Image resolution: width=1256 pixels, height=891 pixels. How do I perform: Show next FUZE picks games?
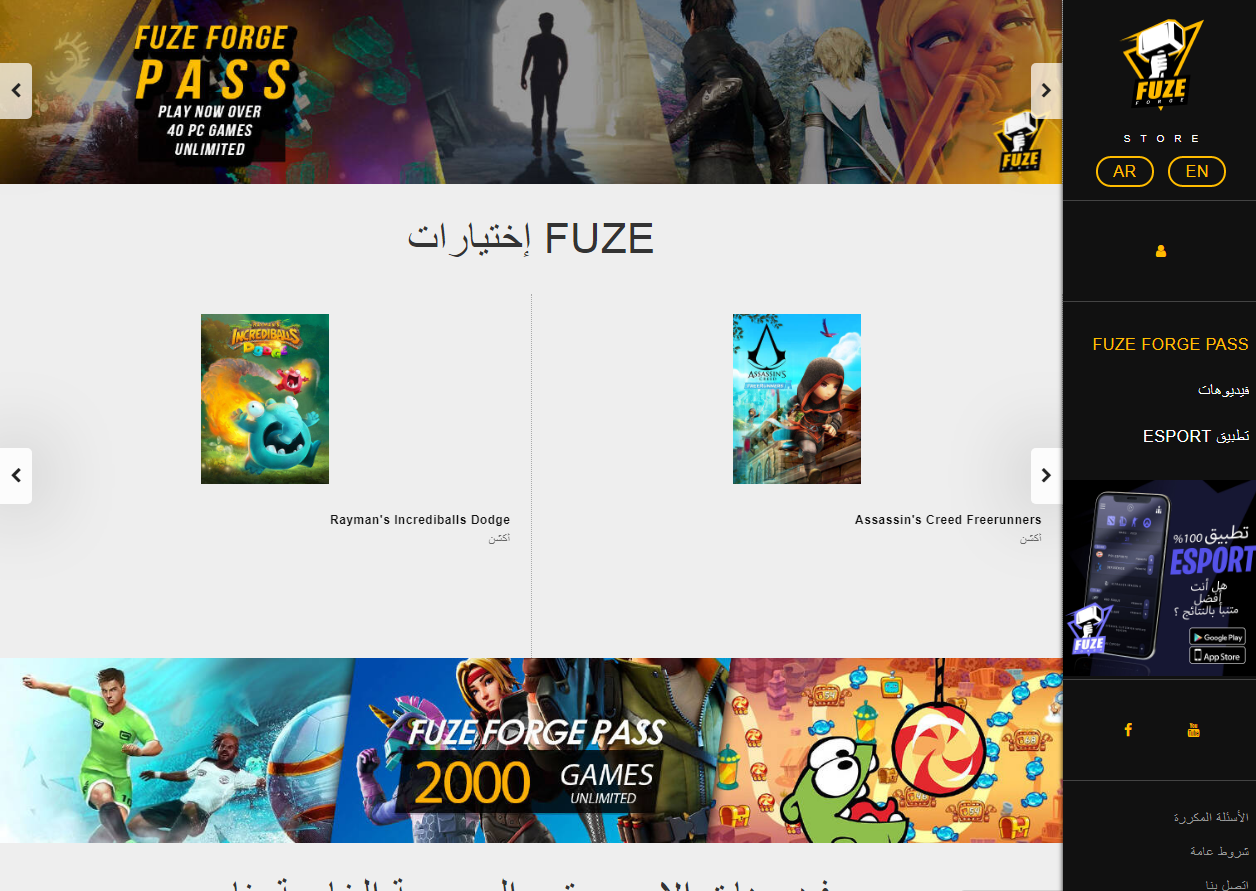coord(1046,476)
